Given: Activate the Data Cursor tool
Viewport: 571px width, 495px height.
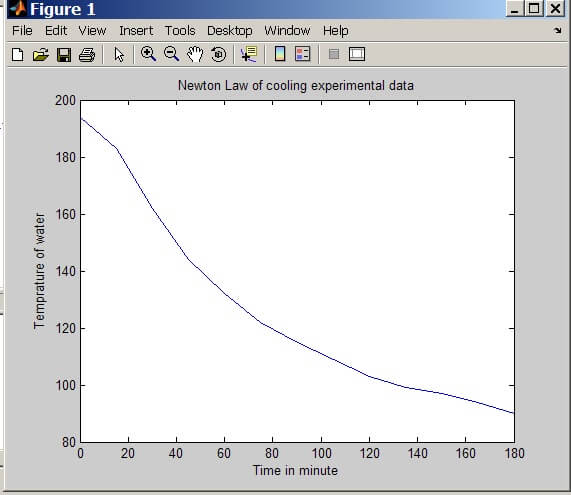Looking at the screenshot, I should tap(249, 54).
